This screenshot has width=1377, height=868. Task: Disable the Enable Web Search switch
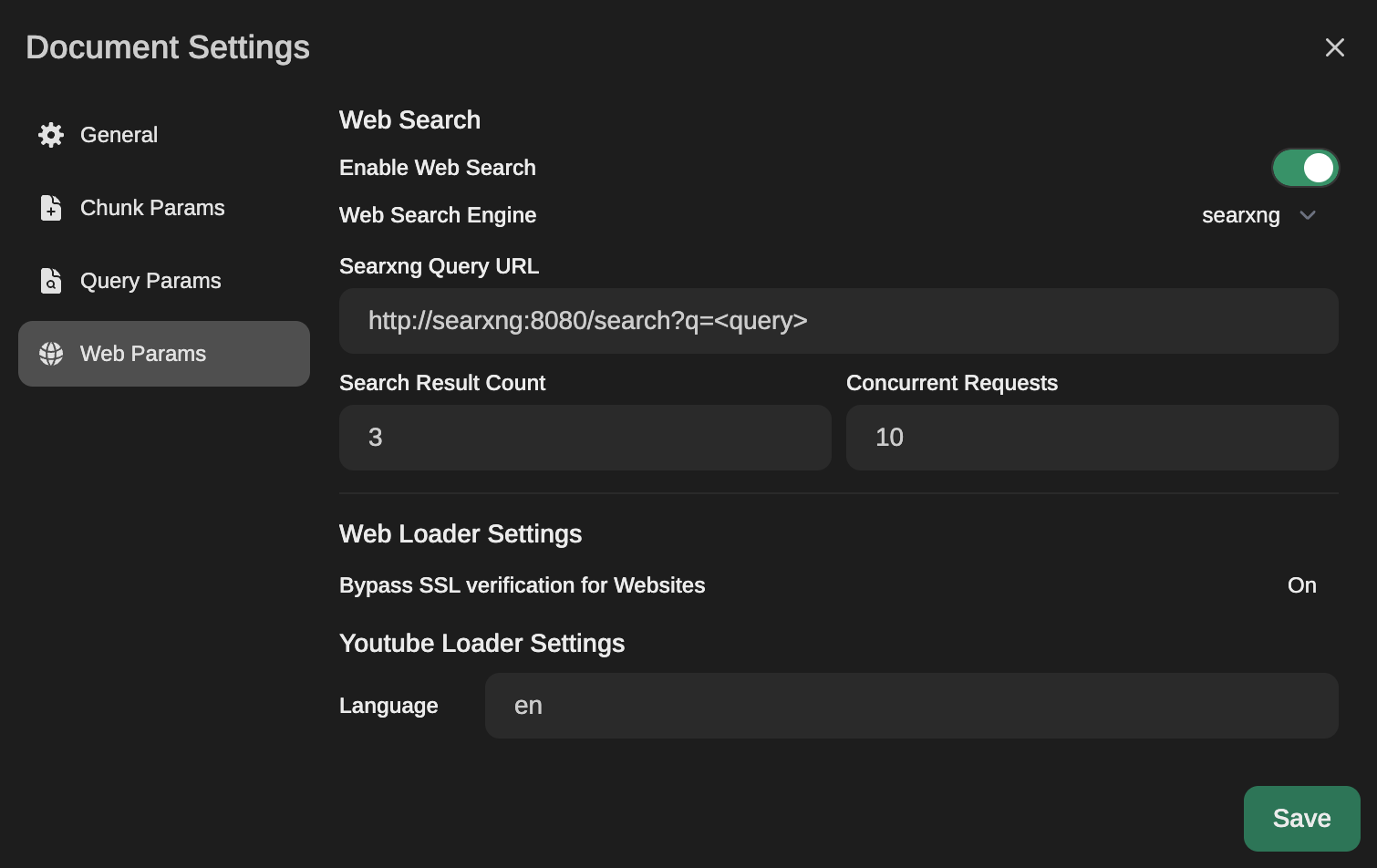click(1306, 168)
